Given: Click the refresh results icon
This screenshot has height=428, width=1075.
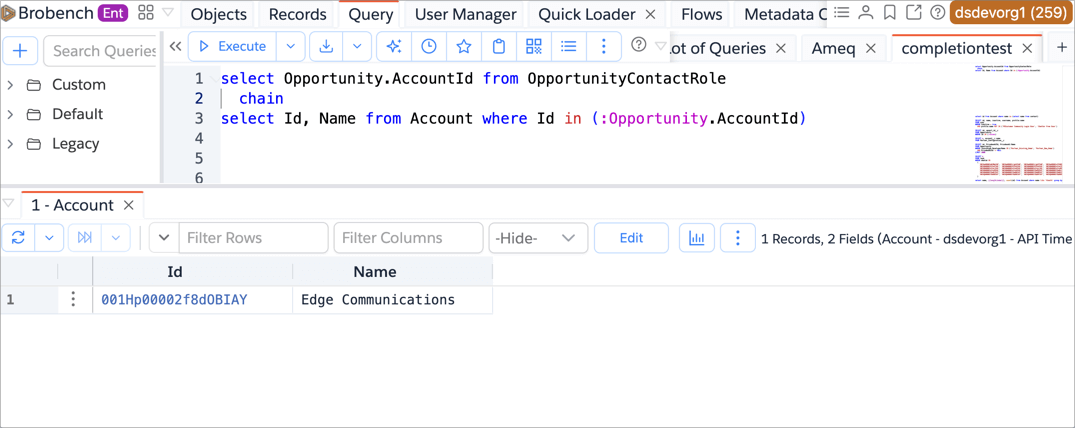Looking at the screenshot, I should 18,238.
